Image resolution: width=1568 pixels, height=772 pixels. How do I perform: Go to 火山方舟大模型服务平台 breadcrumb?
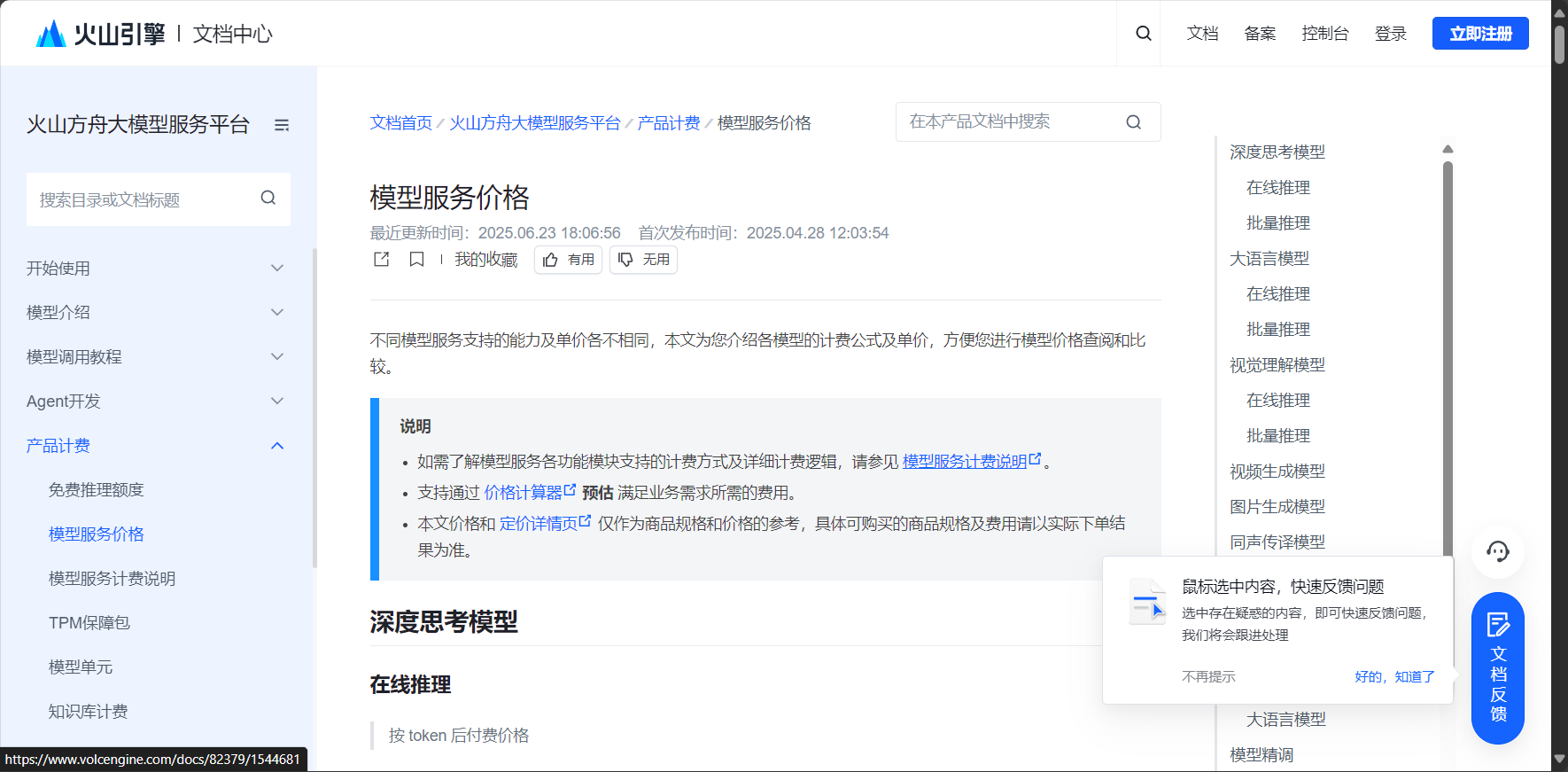click(x=534, y=122)
